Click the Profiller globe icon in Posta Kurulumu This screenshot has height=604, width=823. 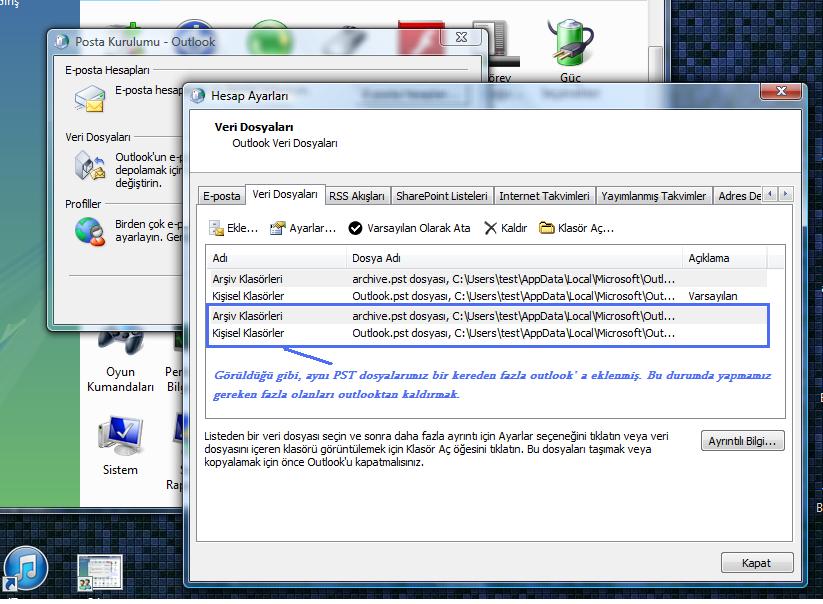[x=90, y=231]
